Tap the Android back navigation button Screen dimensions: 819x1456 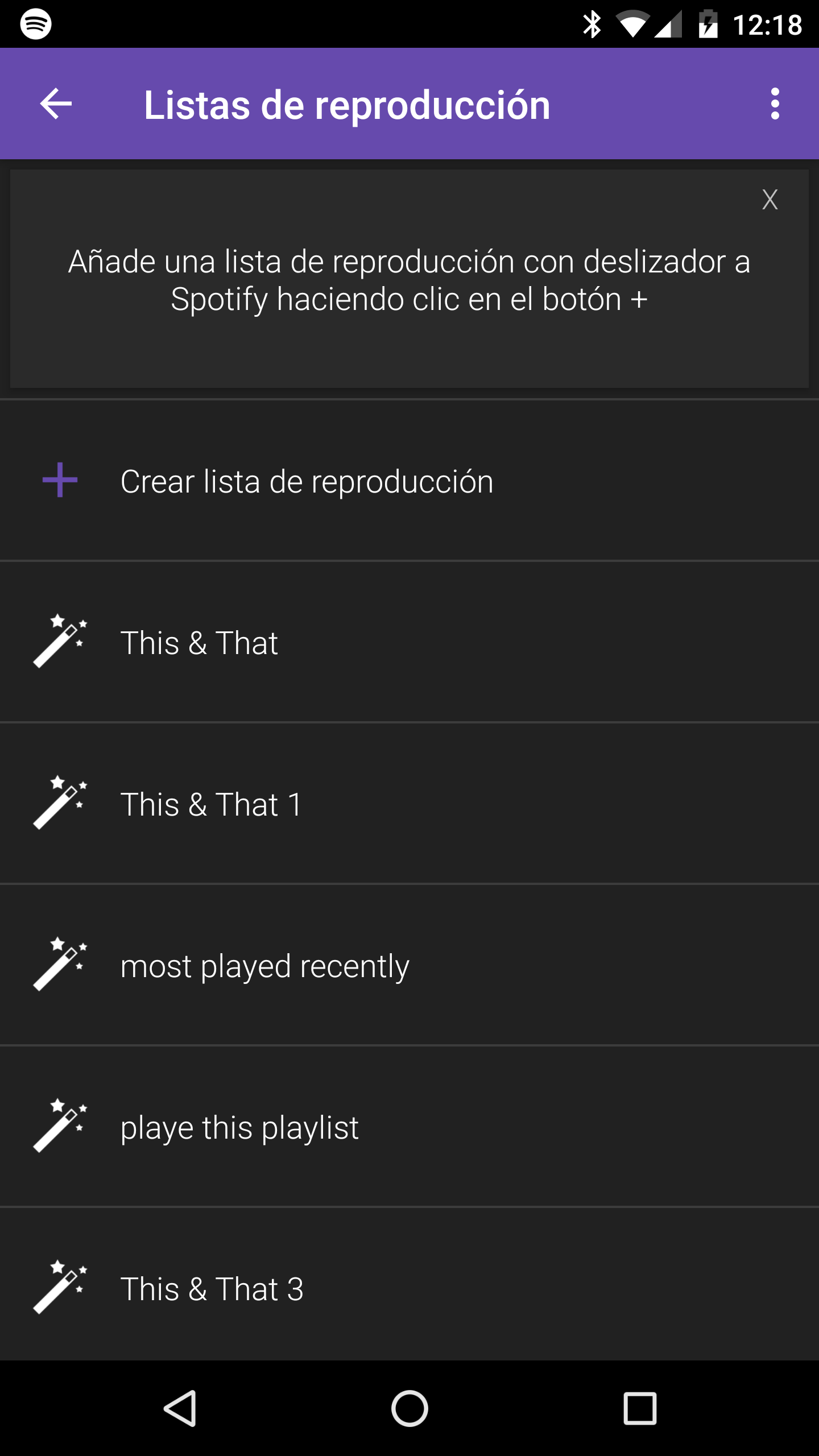click(180, 1409)
